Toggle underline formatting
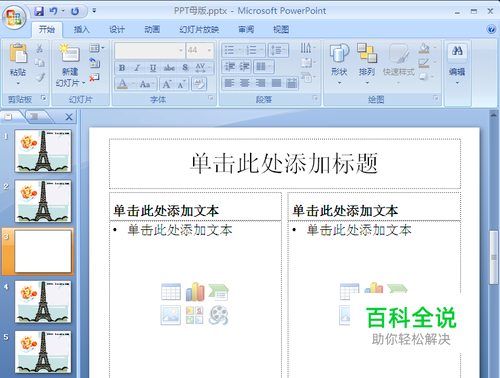 click(x=152, y=68)
